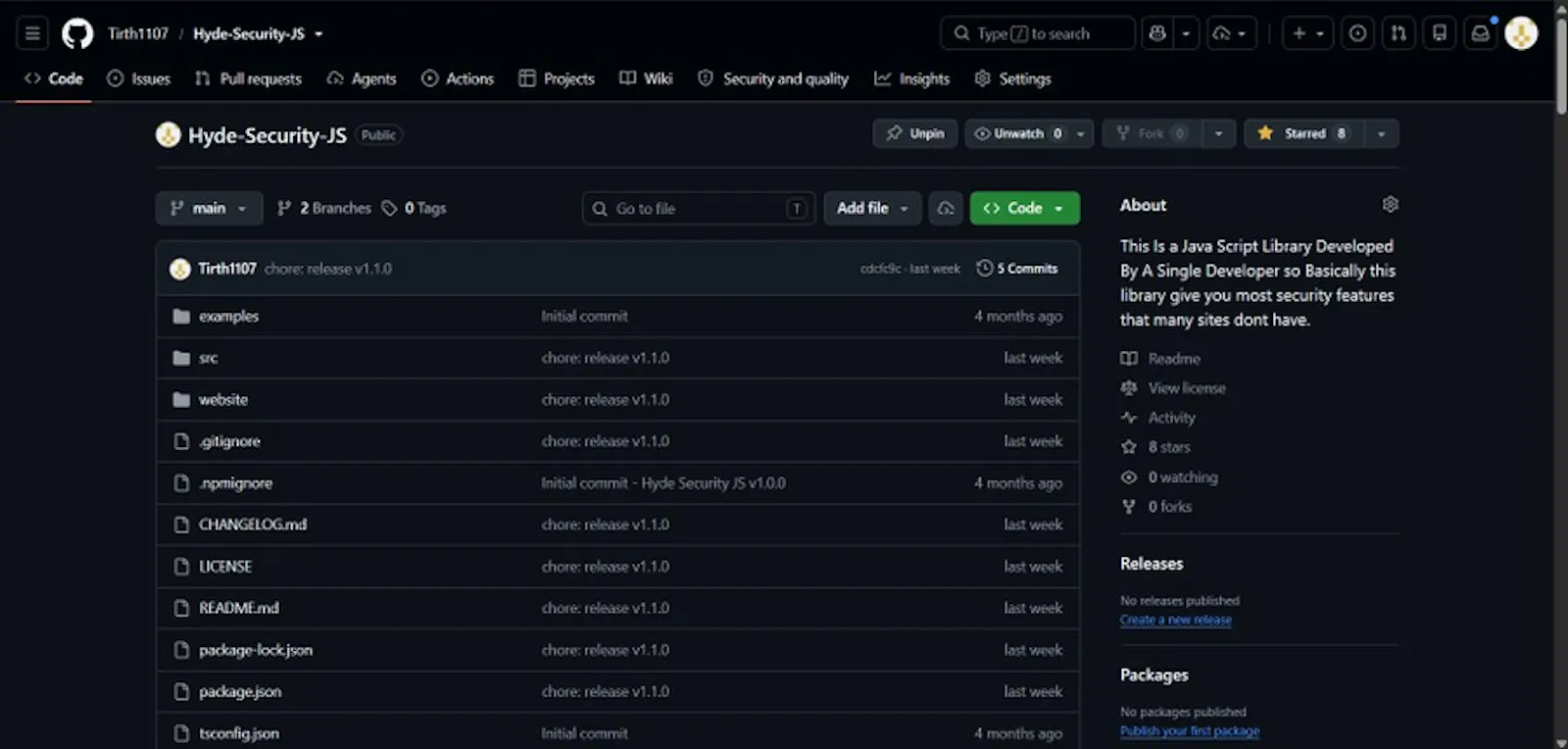The height and width of the screenshot is (749, 1568).
Task: Expand the star lists dropdown arrow
Action: pos(1381,133)
